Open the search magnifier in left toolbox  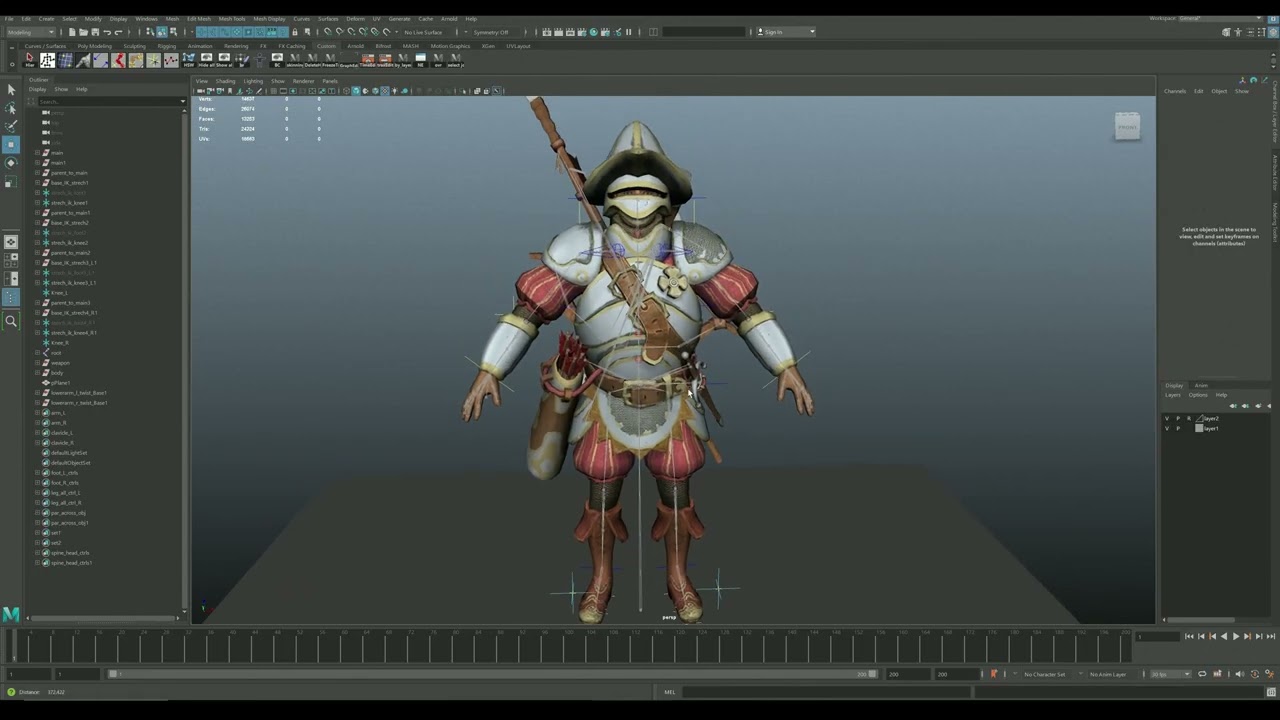pyautogui.click(x=11, y=321)
